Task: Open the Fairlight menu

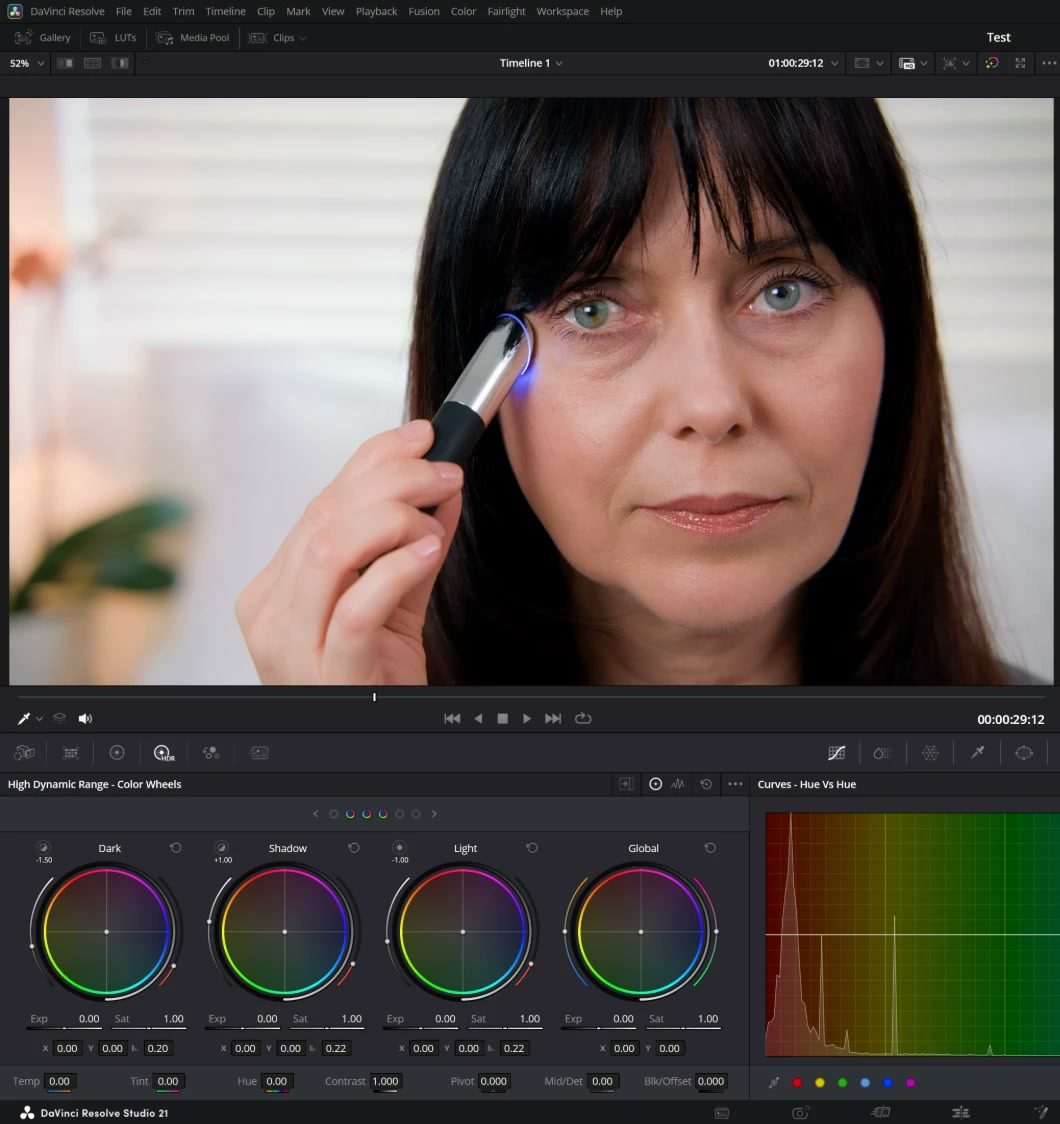Action: coord(506,11)
